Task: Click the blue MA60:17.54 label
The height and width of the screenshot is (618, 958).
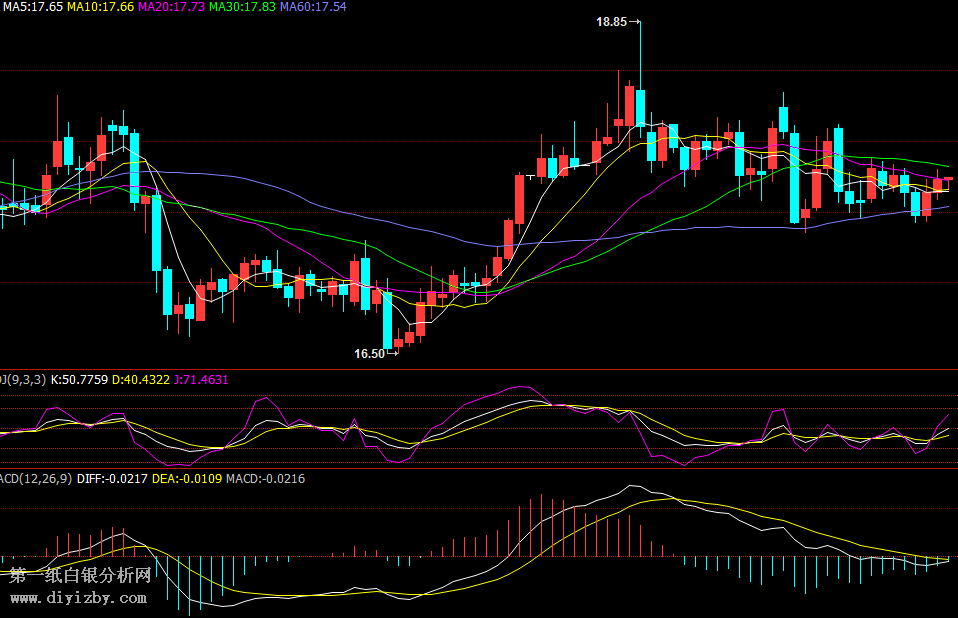Action: [x=313, y=7]
